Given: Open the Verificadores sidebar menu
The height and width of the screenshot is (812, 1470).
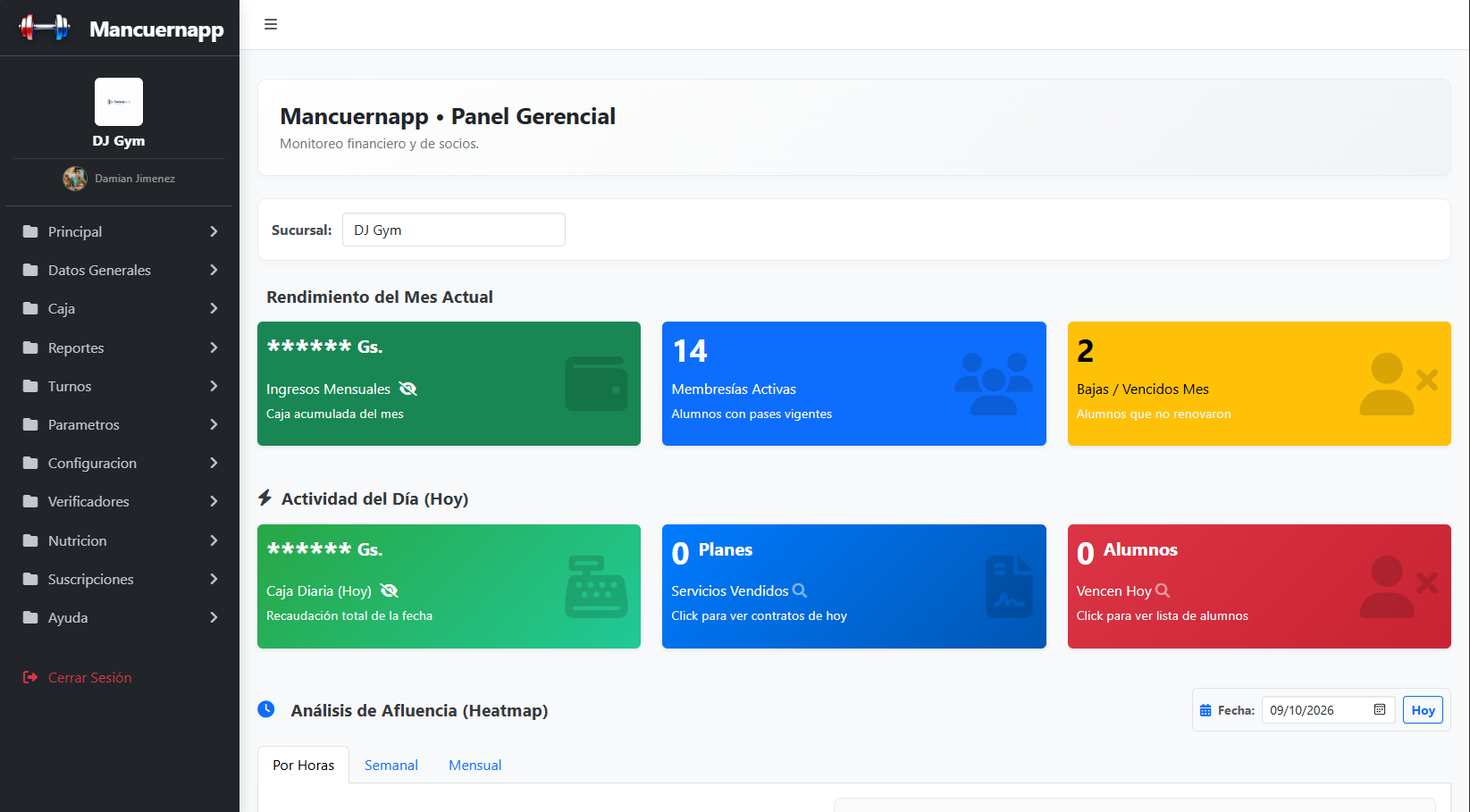Looking at the screenshot, I should [x=120, y=501].
